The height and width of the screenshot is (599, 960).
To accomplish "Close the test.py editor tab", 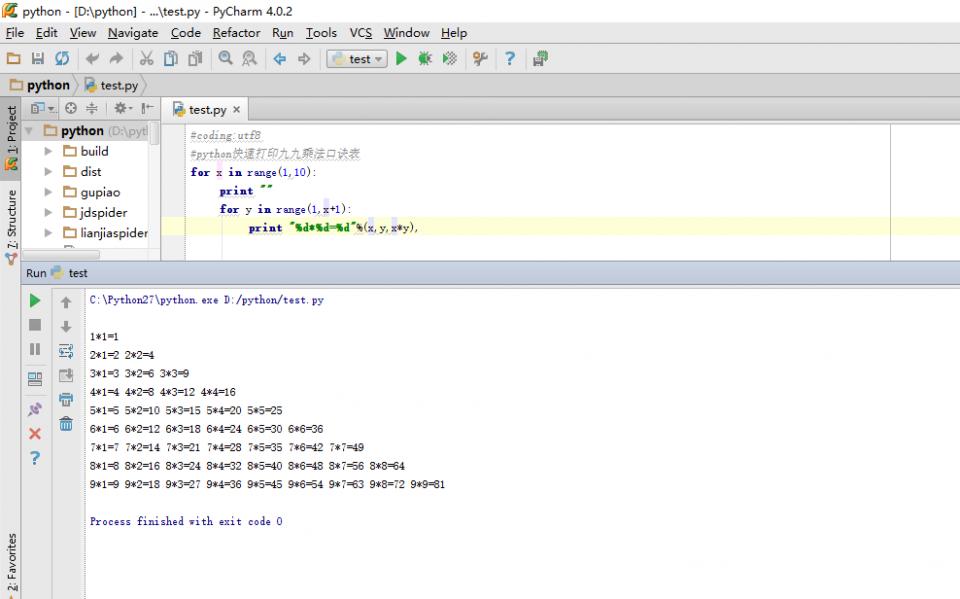I will tap(236, 110).
